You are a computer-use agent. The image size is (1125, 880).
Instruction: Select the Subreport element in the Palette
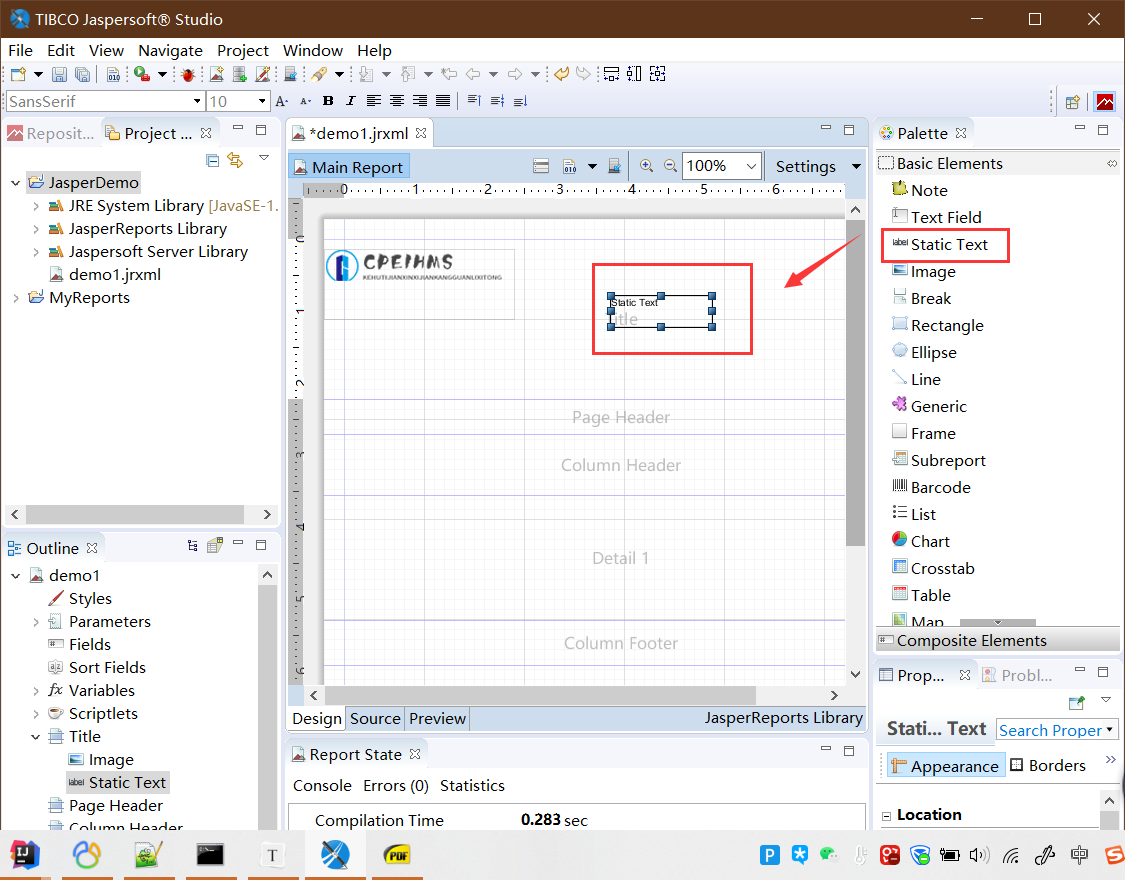pyautogui.click(x=945, y=459)
